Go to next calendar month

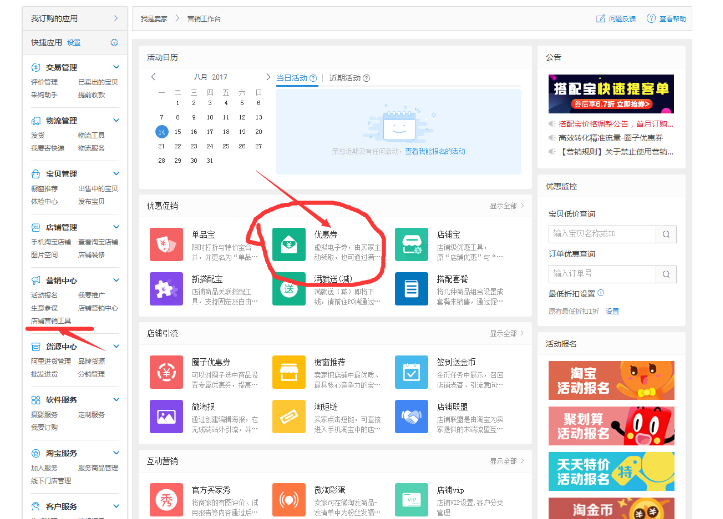268,77
